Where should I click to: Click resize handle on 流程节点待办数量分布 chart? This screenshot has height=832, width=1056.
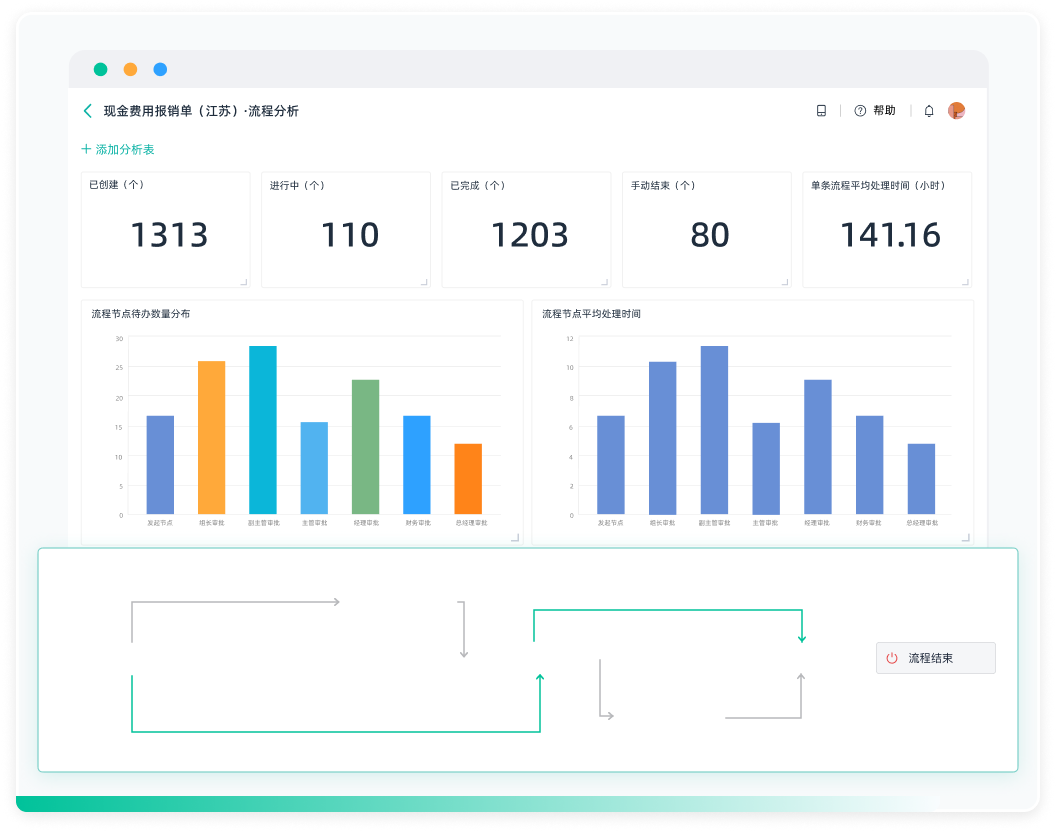[515, 538]
